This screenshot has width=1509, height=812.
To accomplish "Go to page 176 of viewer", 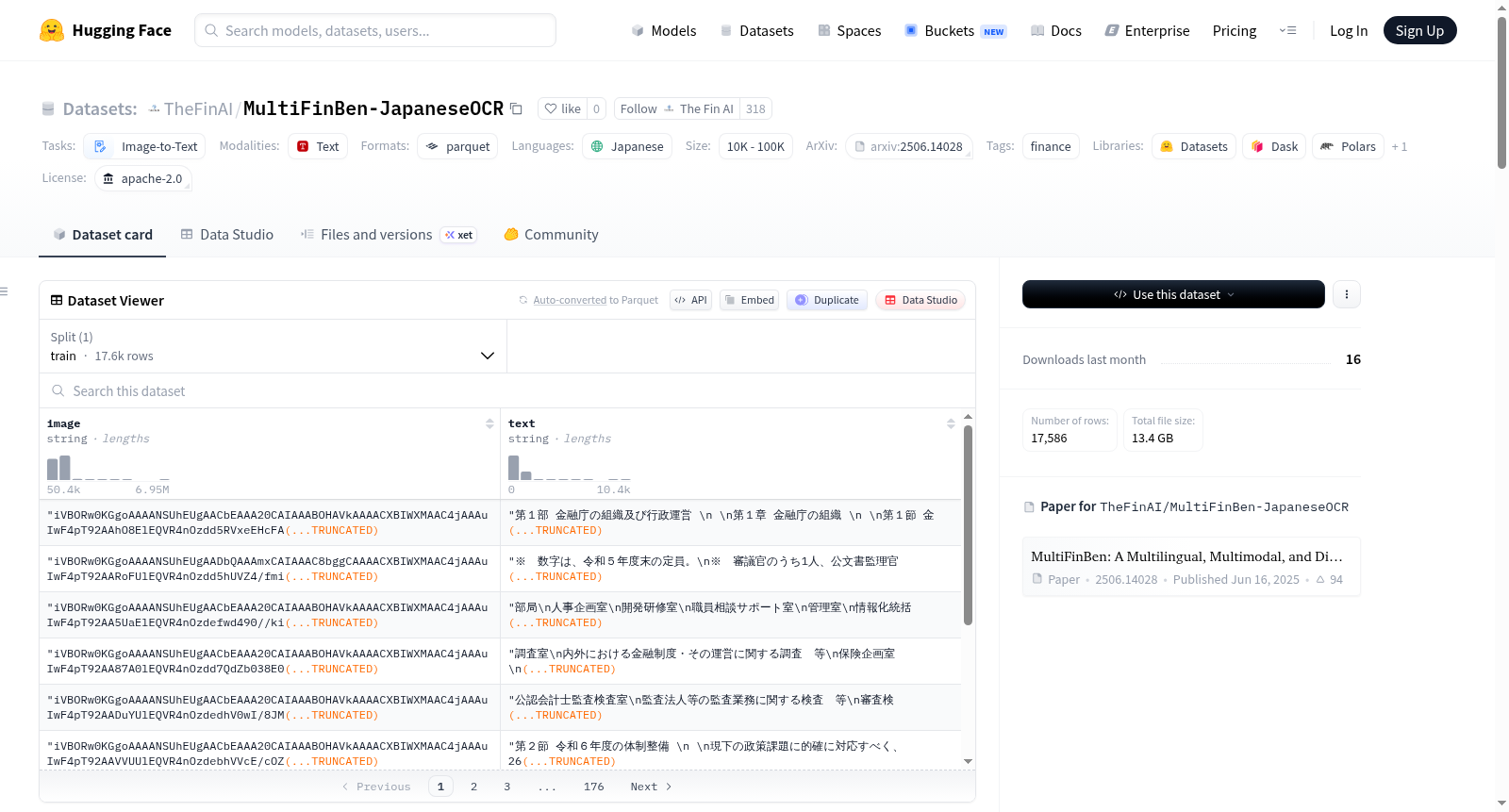I will 593,787.
